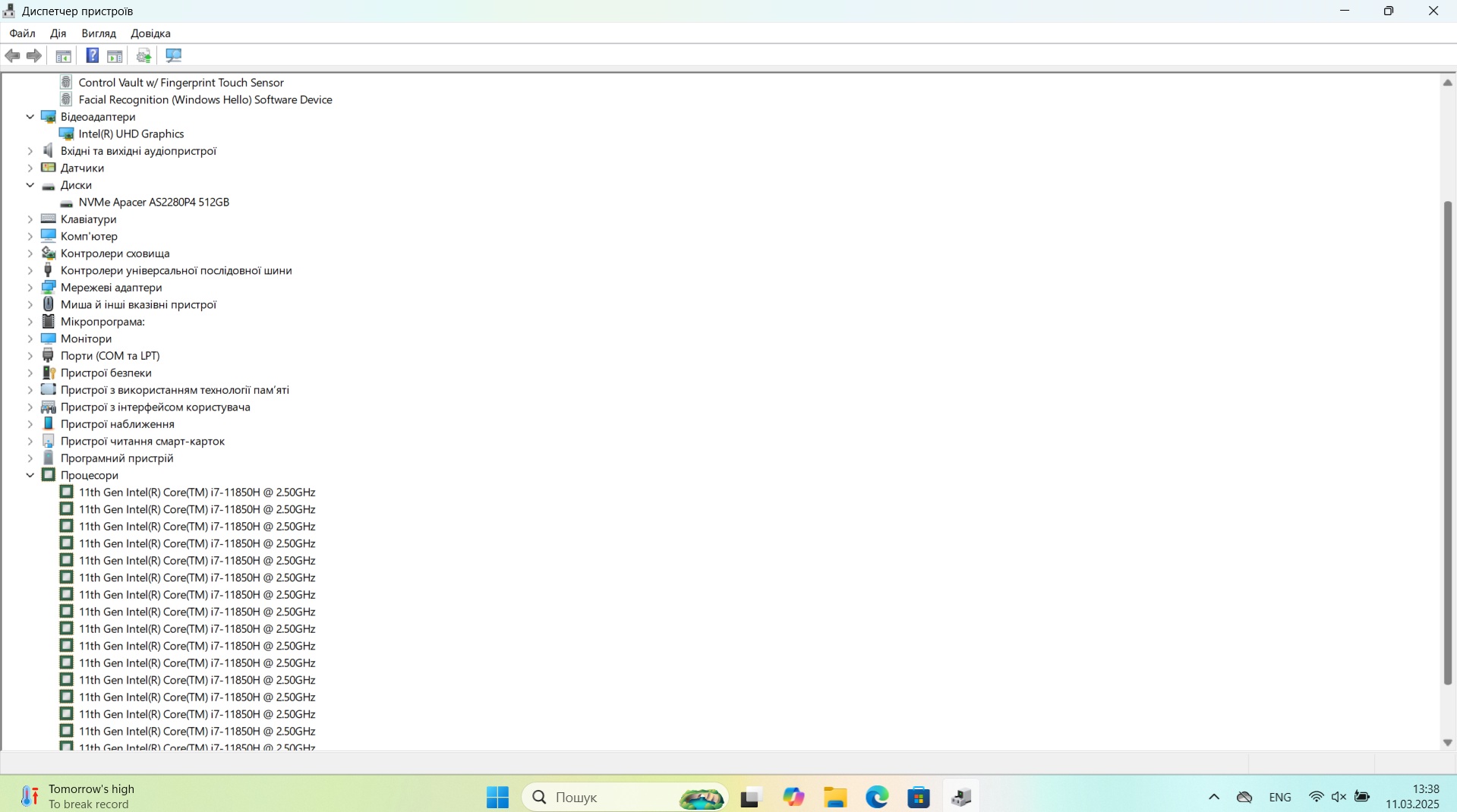The image size is (1457, 812).
Task: Open the Tomorrow's high weather widget
Action: click(77, 797)
